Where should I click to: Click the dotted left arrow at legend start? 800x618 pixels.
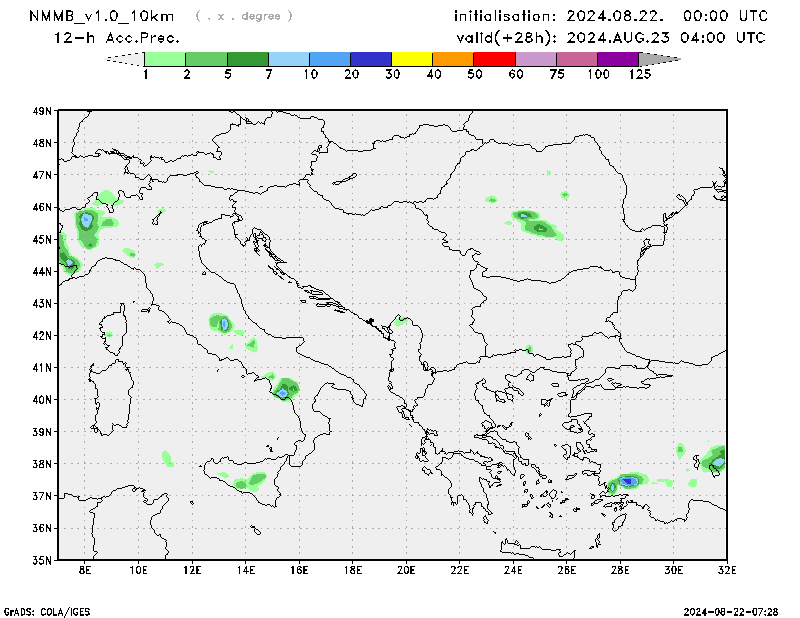(125, 59)
